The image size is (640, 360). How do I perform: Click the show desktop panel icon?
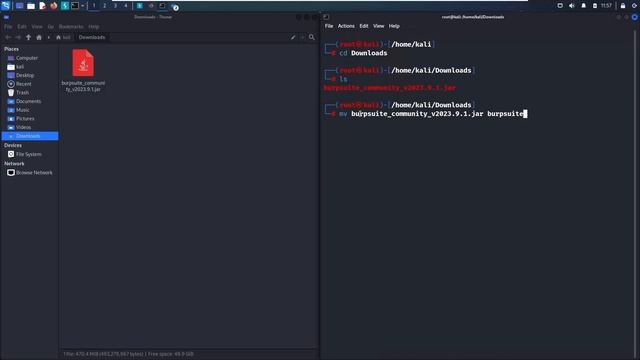pos(19,6)
